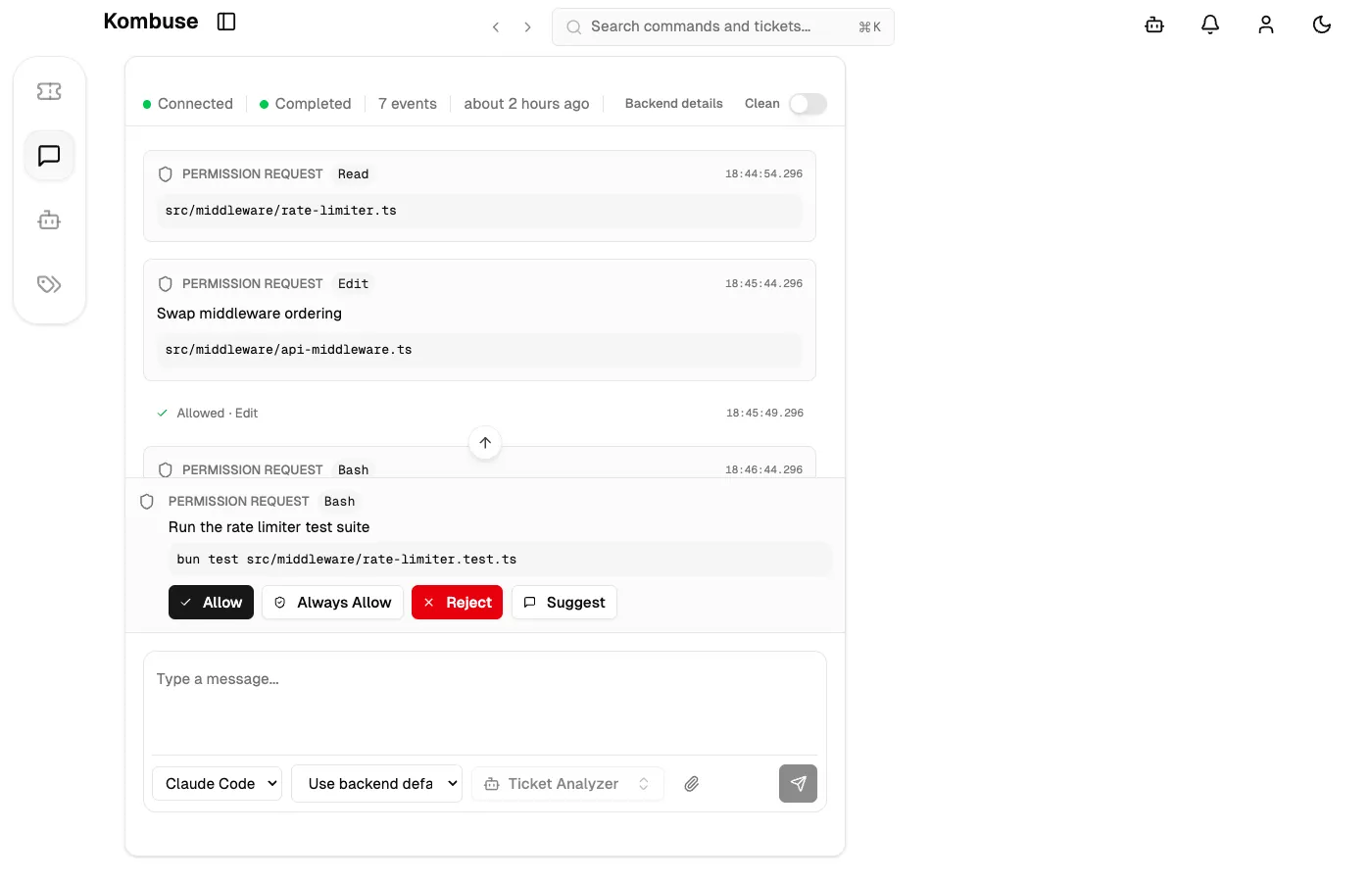Screen dimensions: 1372x882
Task: Click the robot icon in the top bar
Action: point(1153,24)
